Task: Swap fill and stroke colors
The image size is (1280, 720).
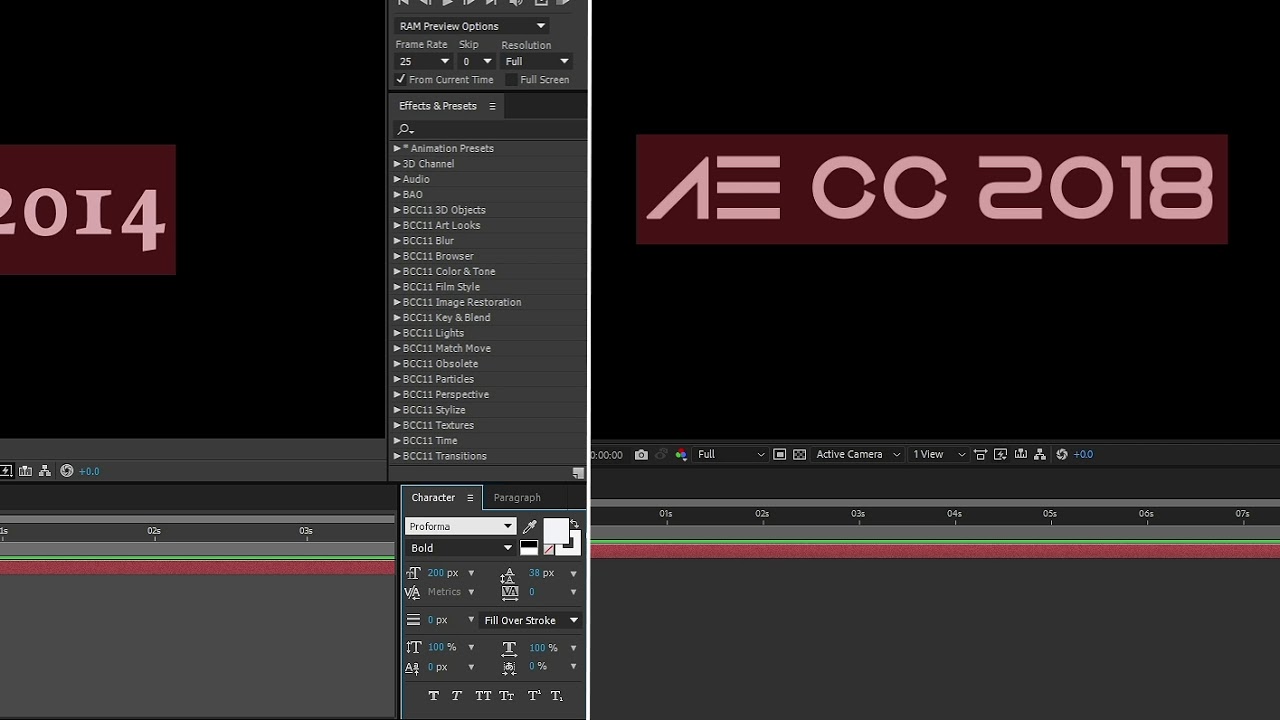Action: [x=574, y=523]
